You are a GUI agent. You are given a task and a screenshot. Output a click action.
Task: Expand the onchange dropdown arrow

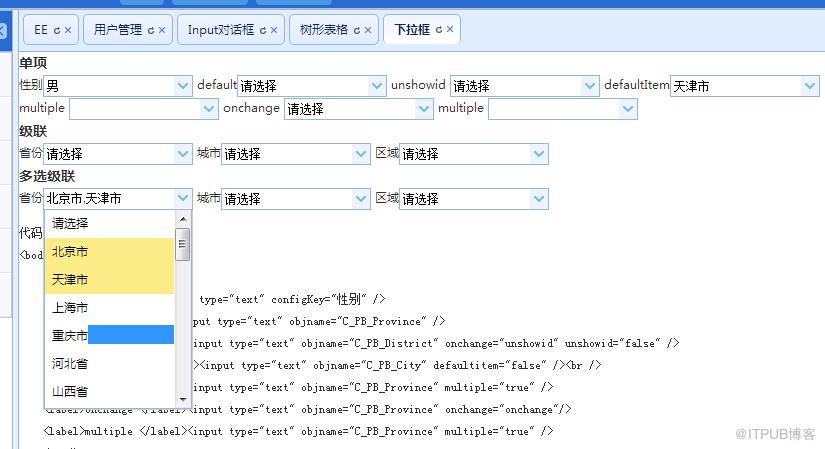pos(424,109)
